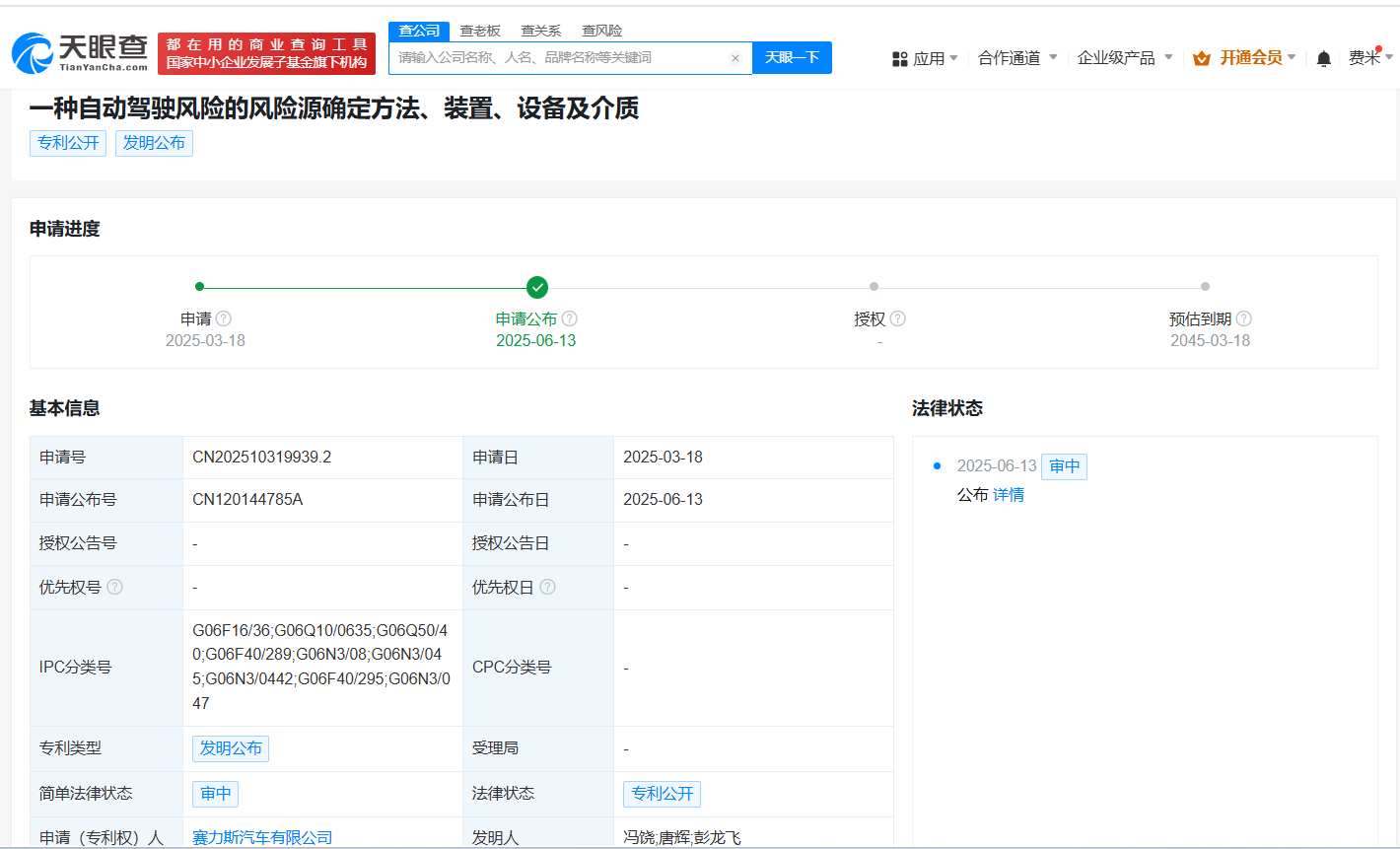Click the 2025-03-18 date under 申请 in progress
Viewport: 1400px width, 849px height.
click(x=205, y=340)
